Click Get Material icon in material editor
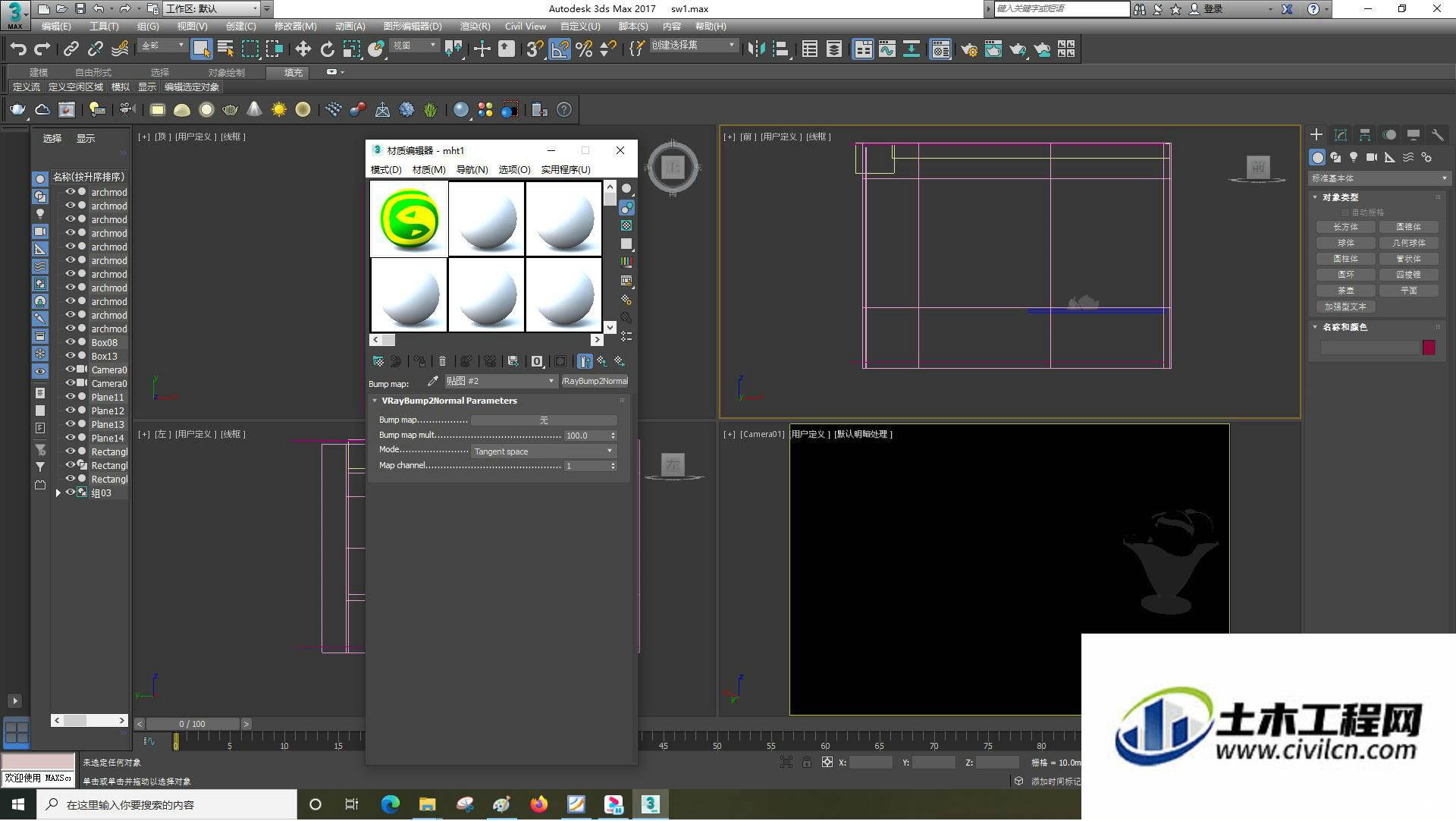The width and height of the screenshot is (1456, 821). point(378,362)
